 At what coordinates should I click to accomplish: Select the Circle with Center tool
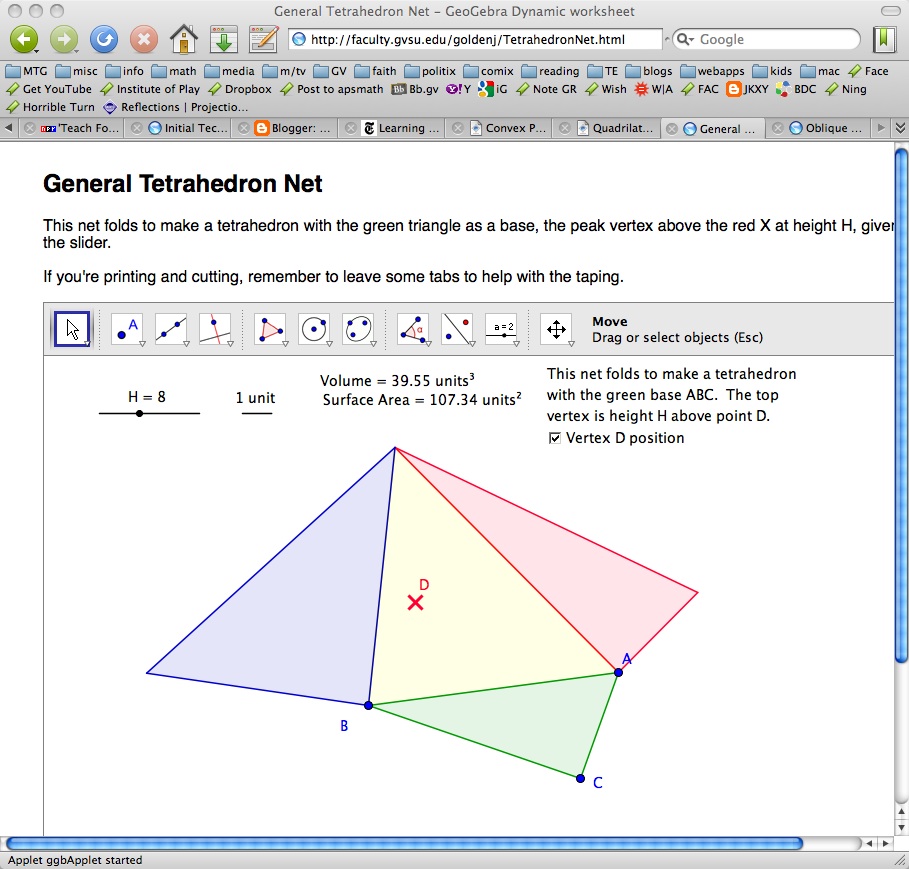click(314, 329)
